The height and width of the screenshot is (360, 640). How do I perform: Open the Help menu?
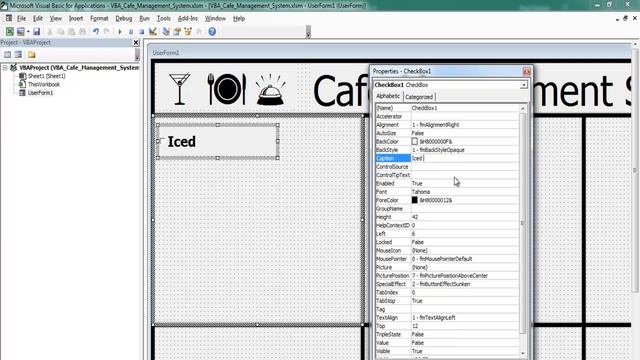click(239, 18)
